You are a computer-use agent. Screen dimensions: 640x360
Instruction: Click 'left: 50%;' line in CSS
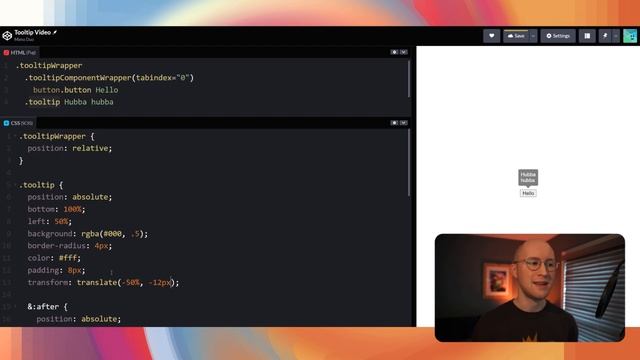[x=50, y=221]
